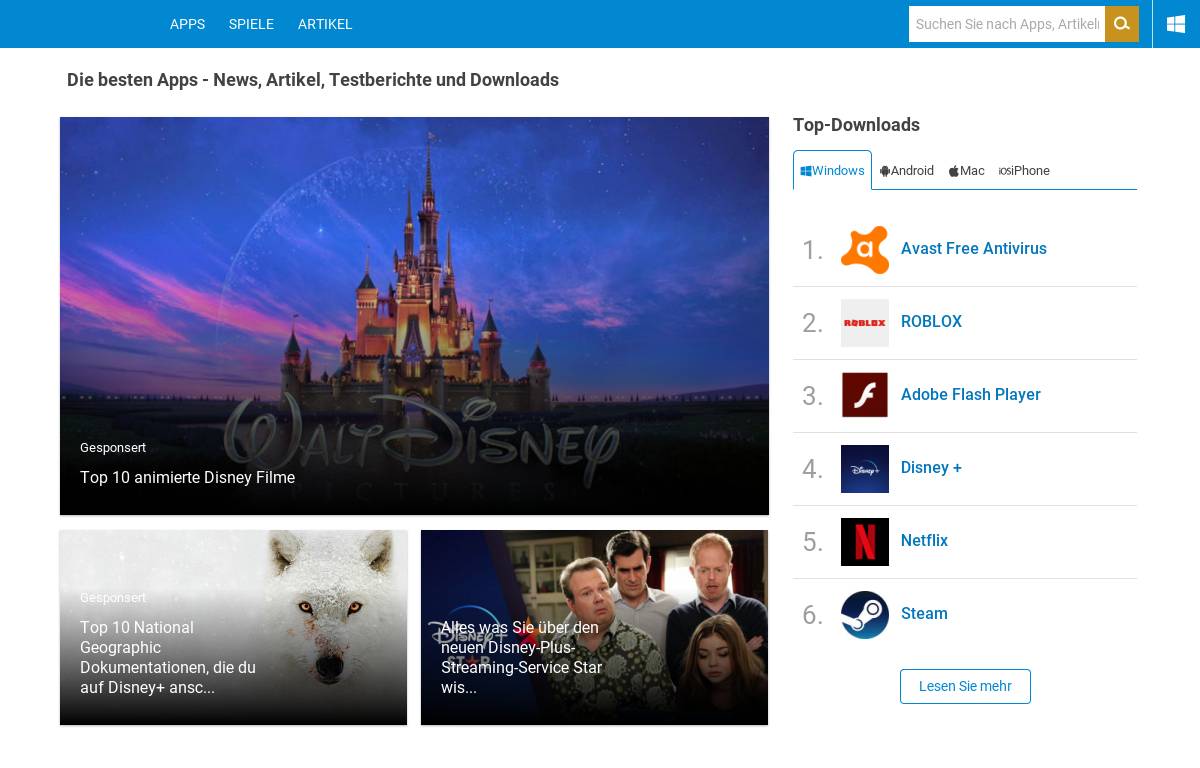Switch to the Android downloads tab
The width and height of the screenshot is (1200, 768).
click(907, 171)
